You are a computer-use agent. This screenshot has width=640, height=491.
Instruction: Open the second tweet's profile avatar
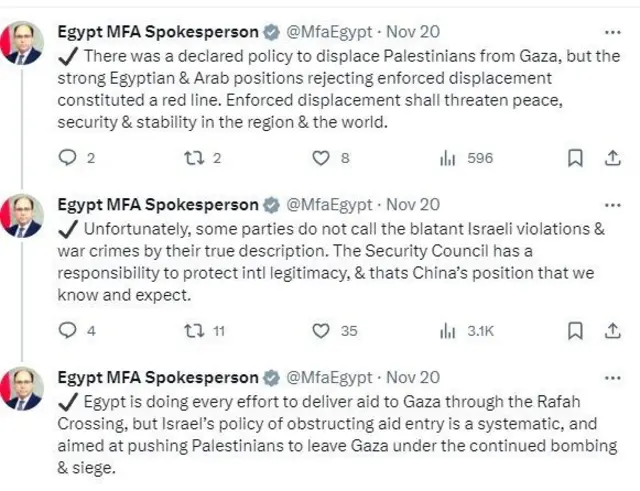[x=23, y=215]
